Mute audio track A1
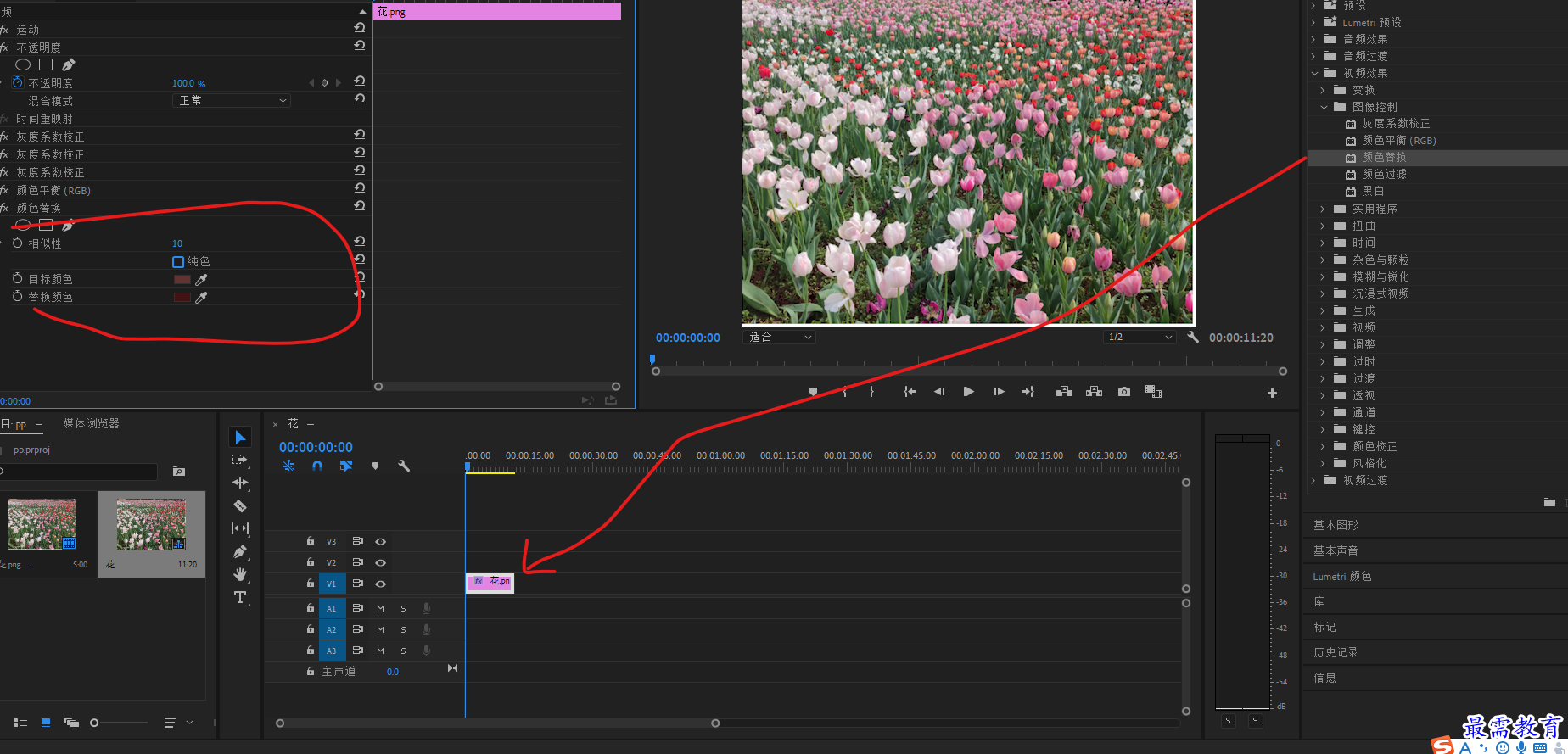 pos(380,608)
